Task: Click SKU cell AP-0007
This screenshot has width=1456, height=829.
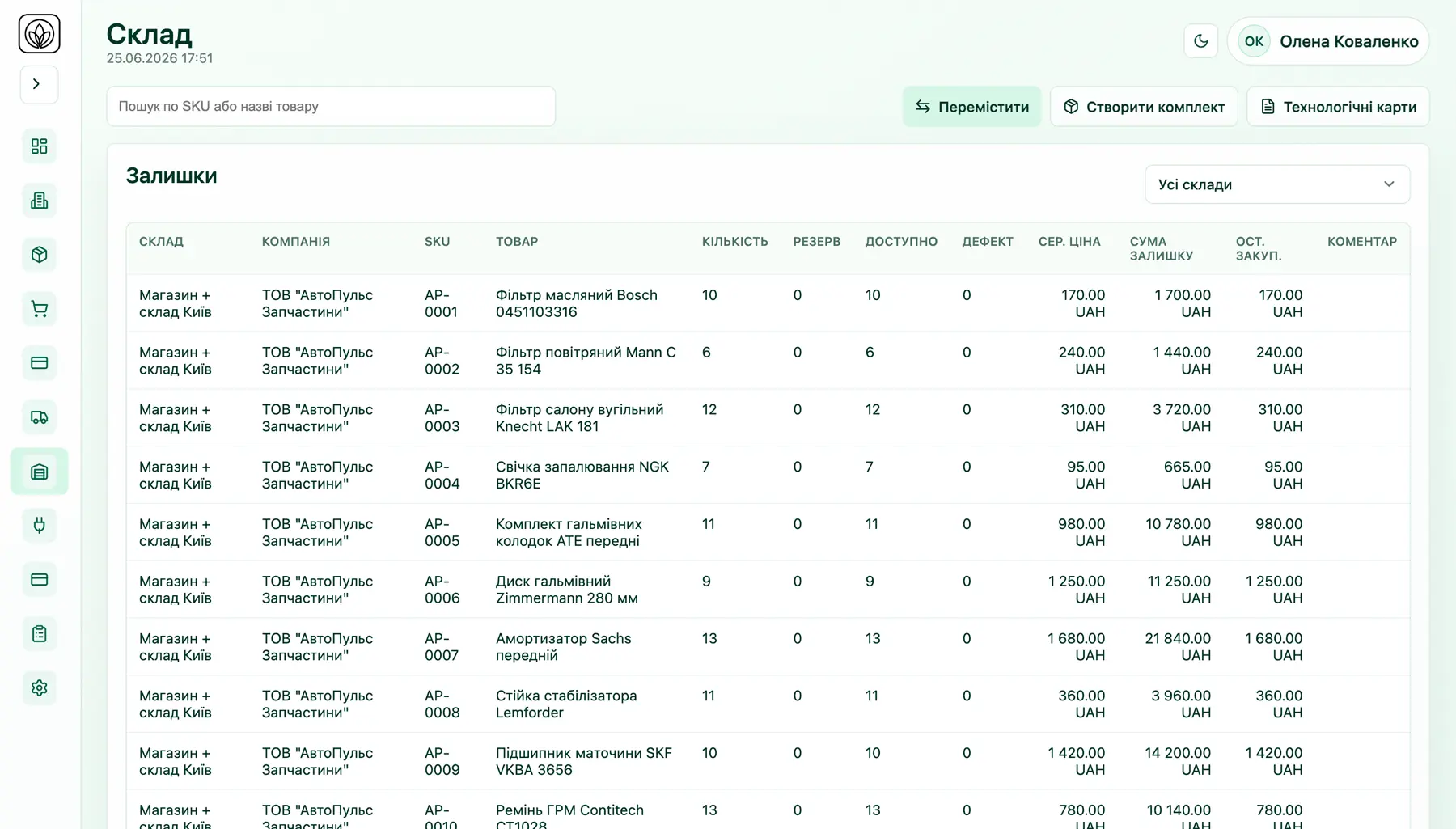Action: point(442,647)
